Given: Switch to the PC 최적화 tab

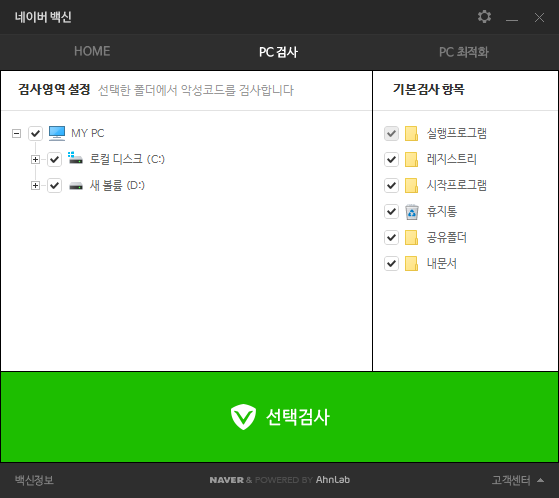Looking at the screenshot, I should tap(463, 52).
